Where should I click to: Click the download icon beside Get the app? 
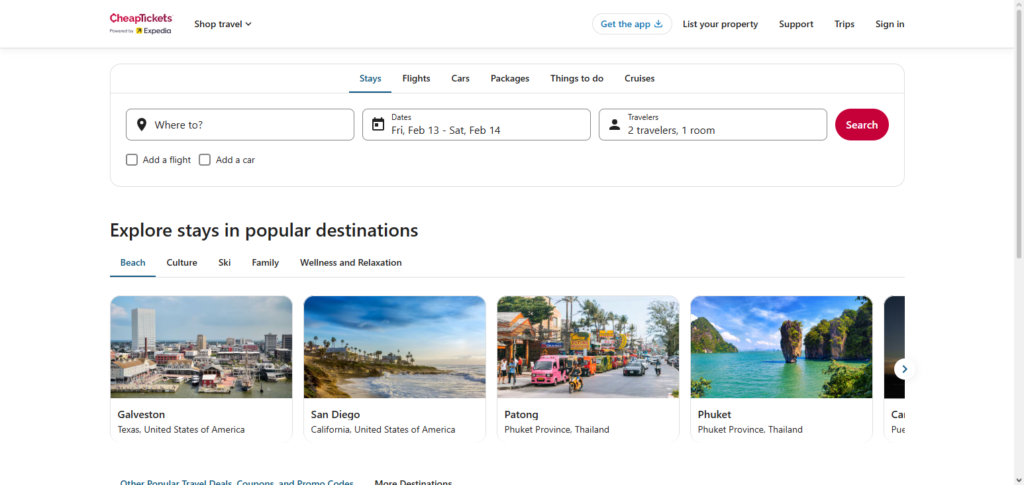(x=658, y=24)
